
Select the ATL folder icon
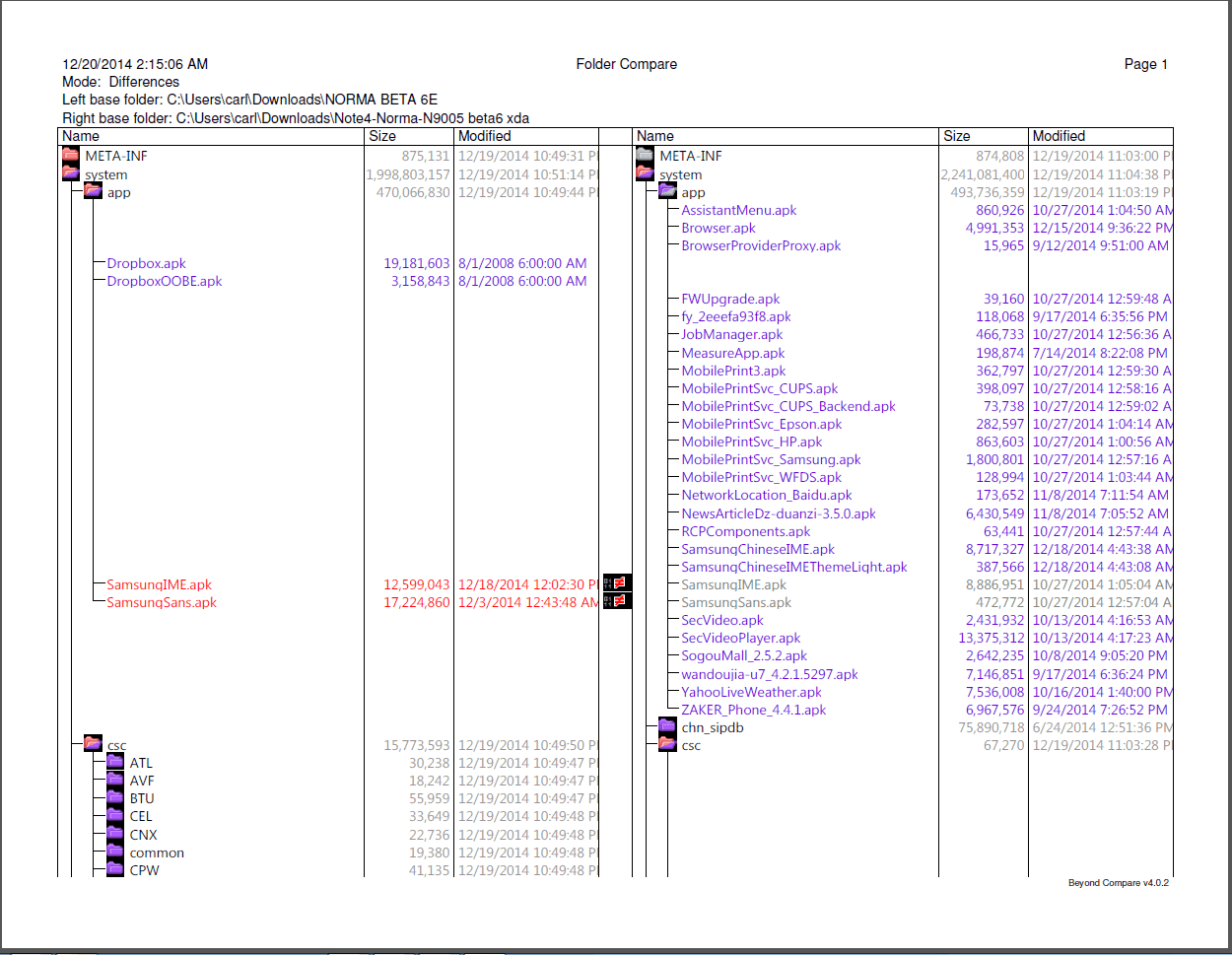click(x=115, y=761)
